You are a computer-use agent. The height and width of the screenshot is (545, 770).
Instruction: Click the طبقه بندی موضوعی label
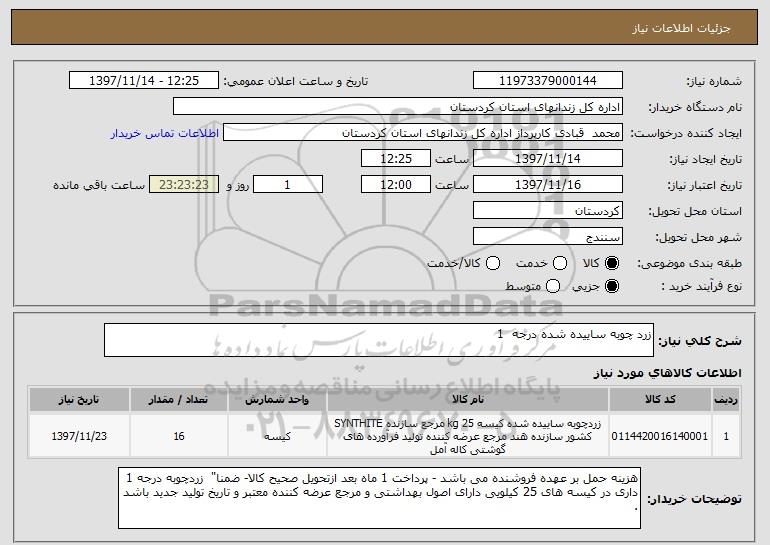pyautogui.click(x=689, y=264)
